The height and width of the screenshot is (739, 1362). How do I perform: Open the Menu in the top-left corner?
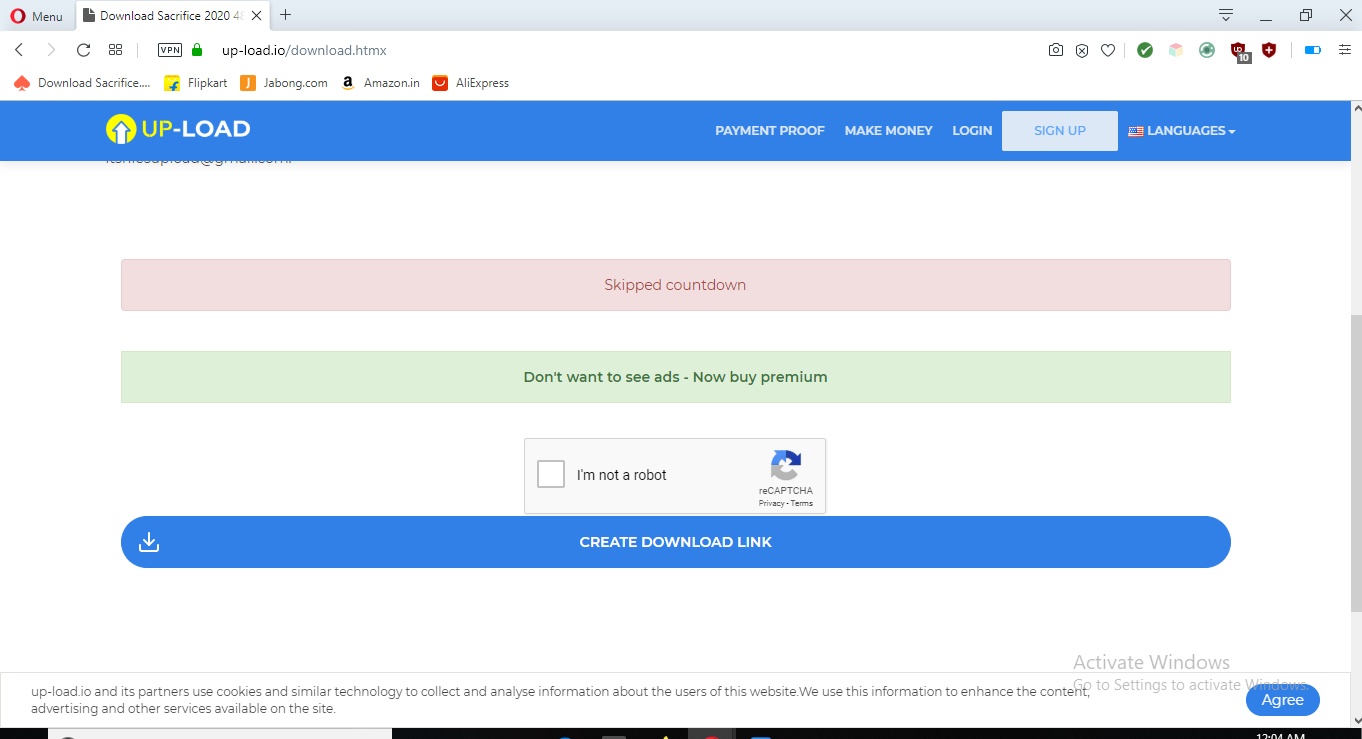click(36, 15)
